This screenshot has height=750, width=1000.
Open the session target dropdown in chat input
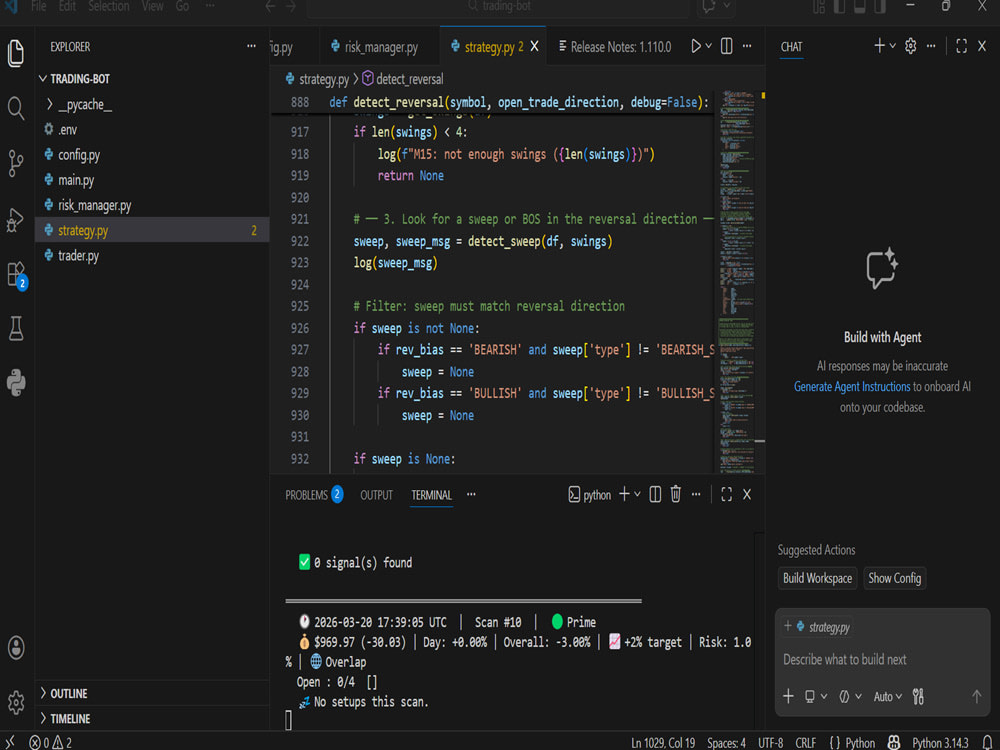[815, 696]
